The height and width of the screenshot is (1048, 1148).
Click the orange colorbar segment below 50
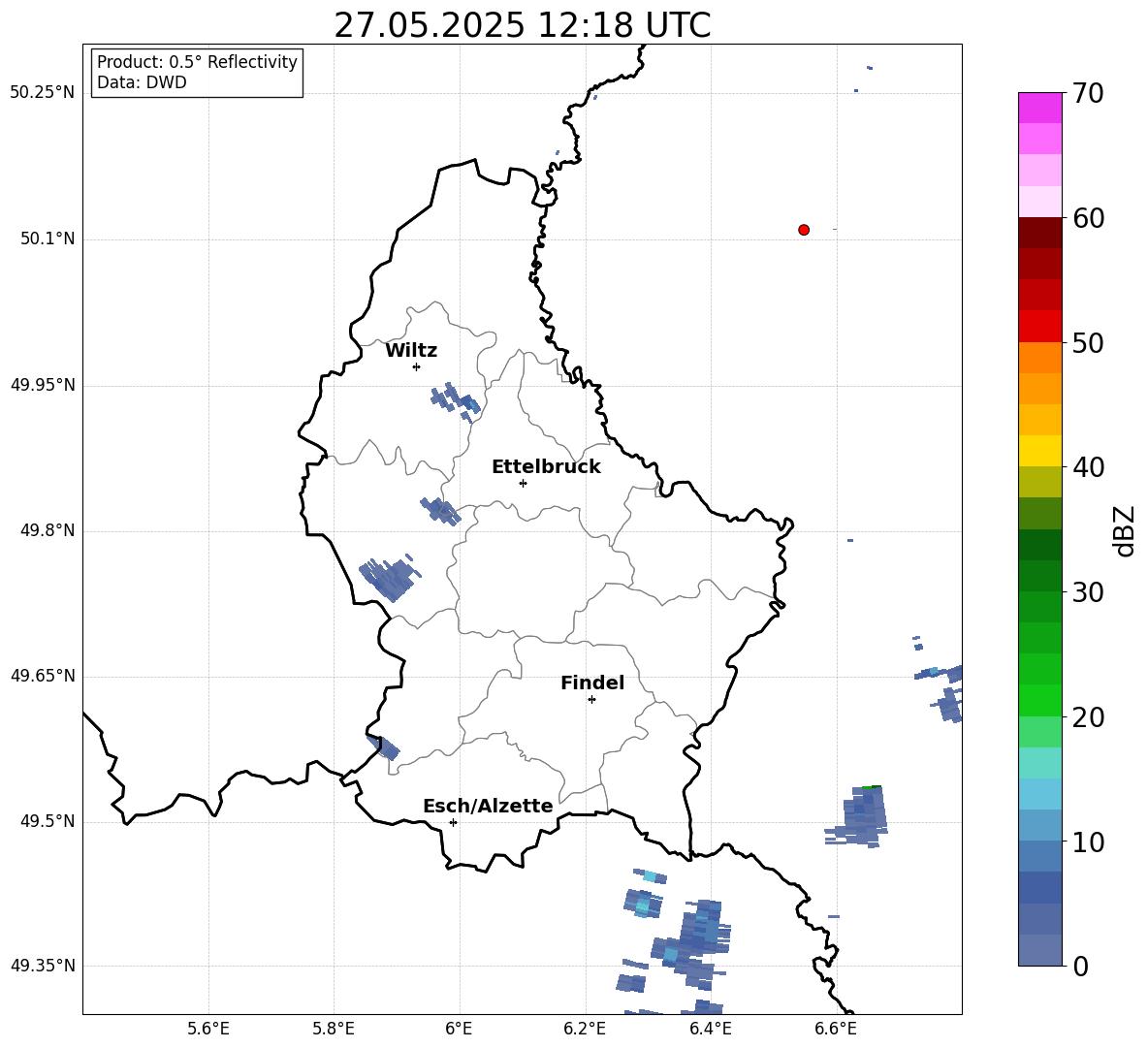click(1039, 358)
